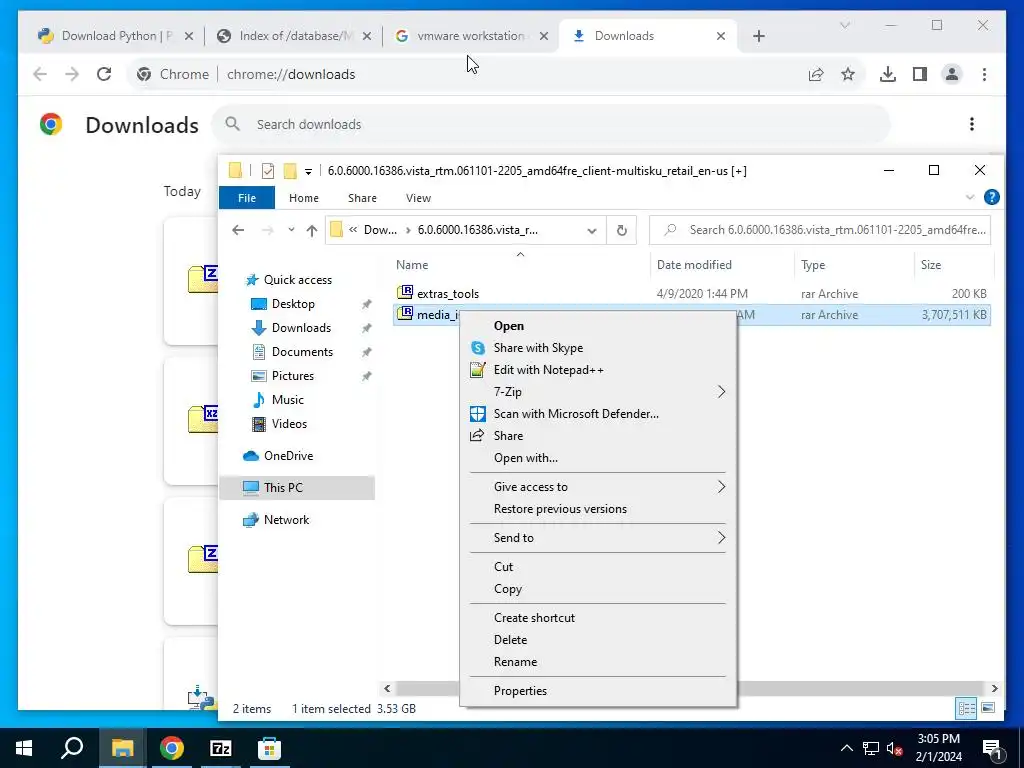This screenshot has height=768, width=1024.
Task: Expand the Send to submenu
Action: click(x=598, y=537)
